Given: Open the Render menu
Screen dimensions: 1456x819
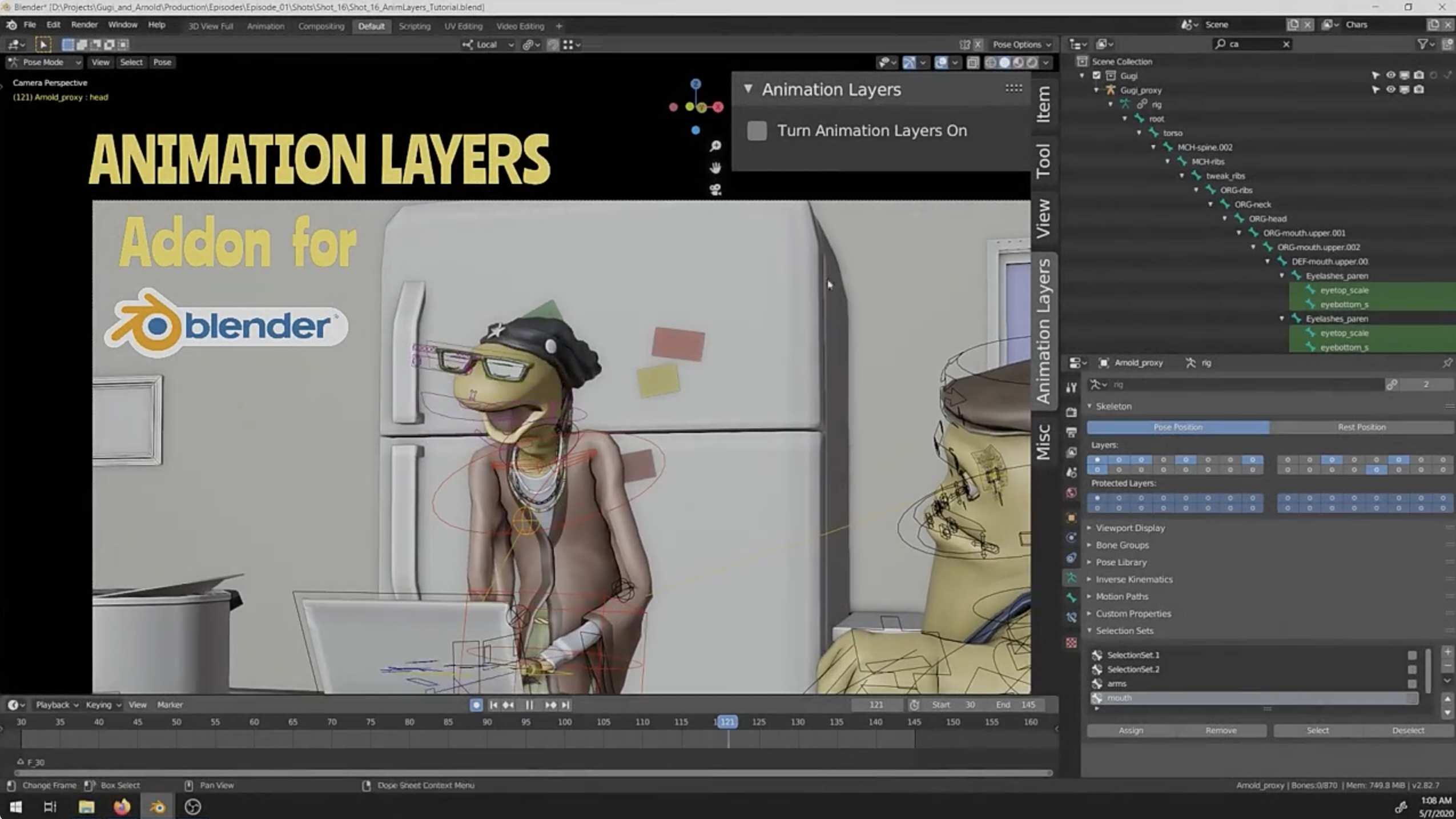Looking at the screenshot, I should click(84, 25).
